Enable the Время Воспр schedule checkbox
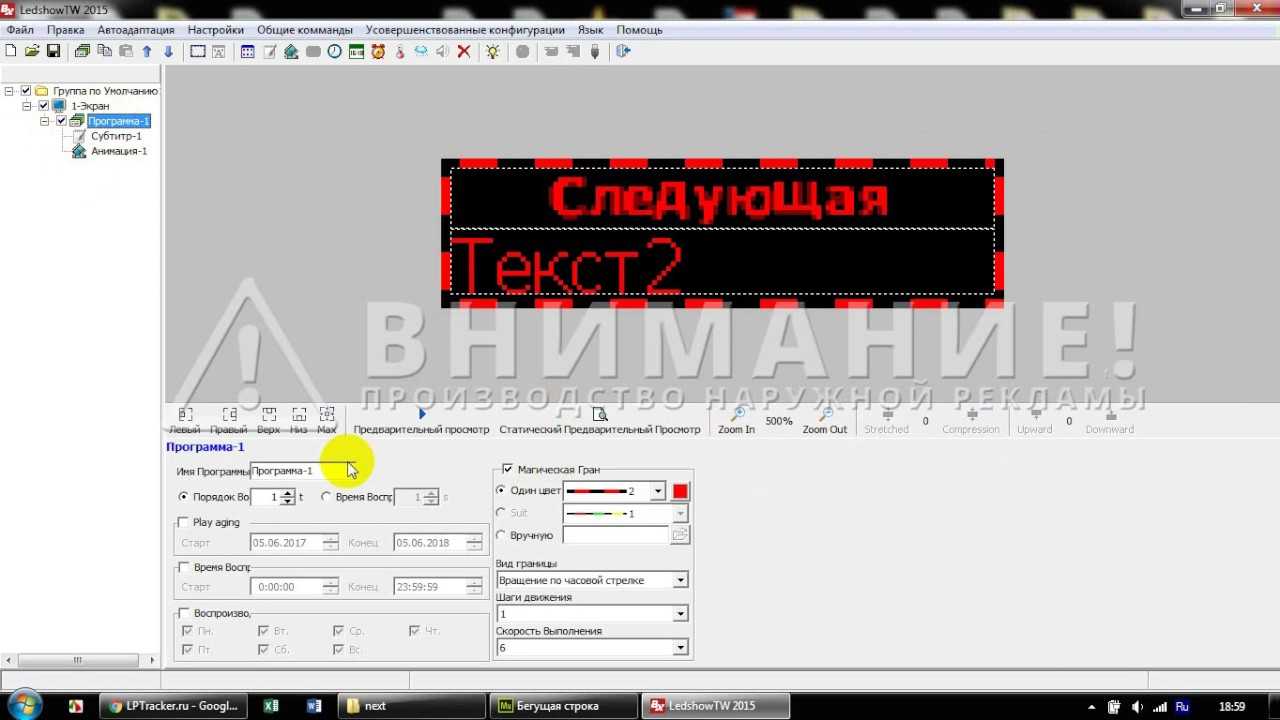This screenshot has width=1280, height=720. point(183,567)
